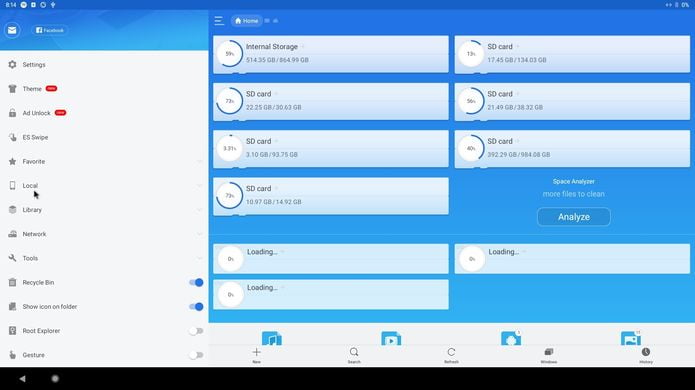Toggle the Recycle Bin switch
Viewport: 695px width, 390px height.
(x=196, y=282)
